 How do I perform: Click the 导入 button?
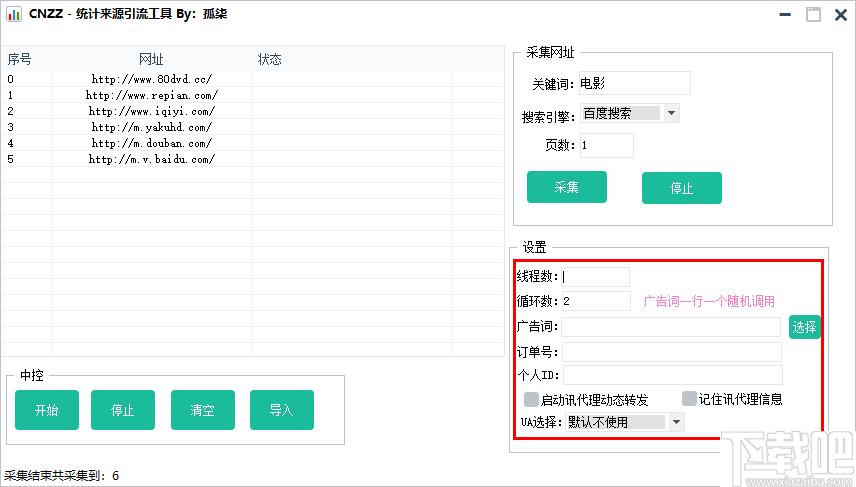(282, 410)
